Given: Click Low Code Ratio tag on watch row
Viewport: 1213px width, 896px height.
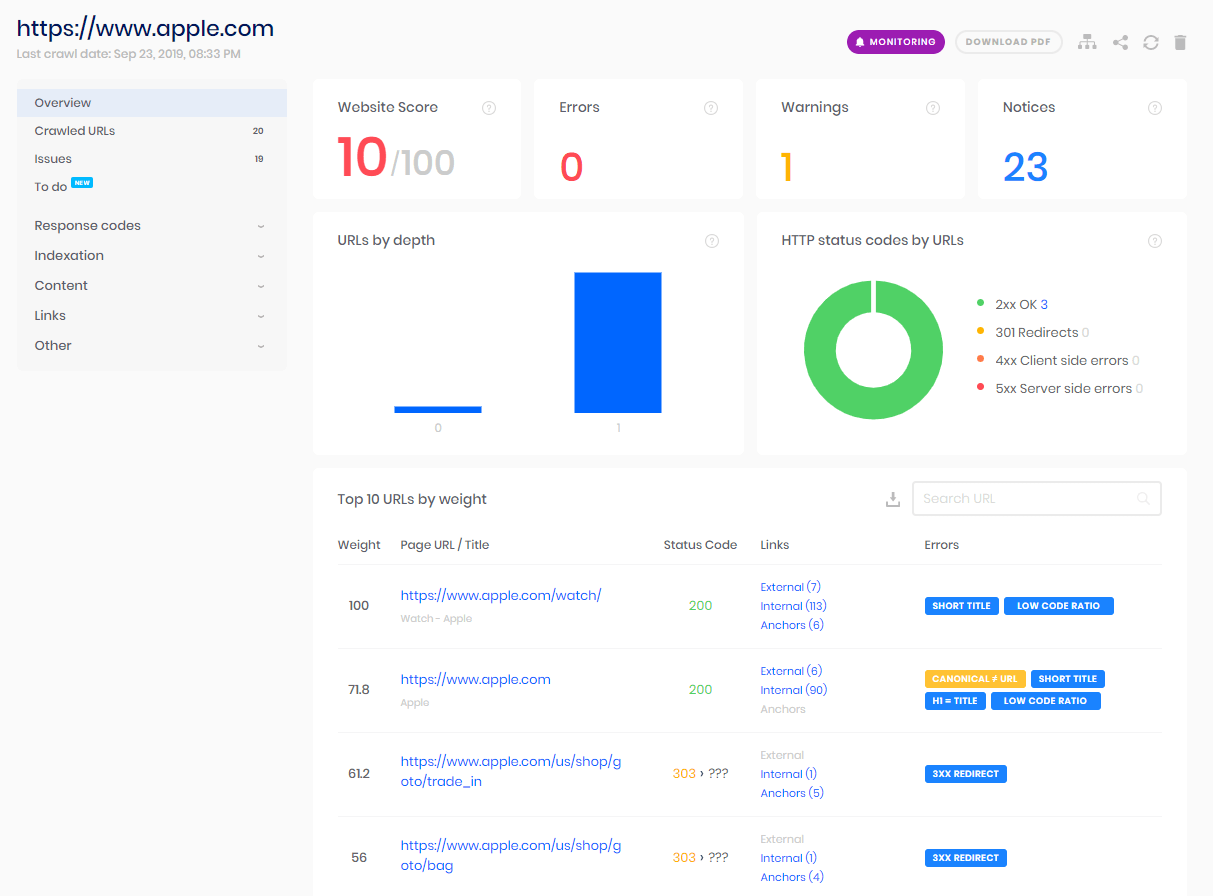Looking at the screenshot, I should (1059, 606).
